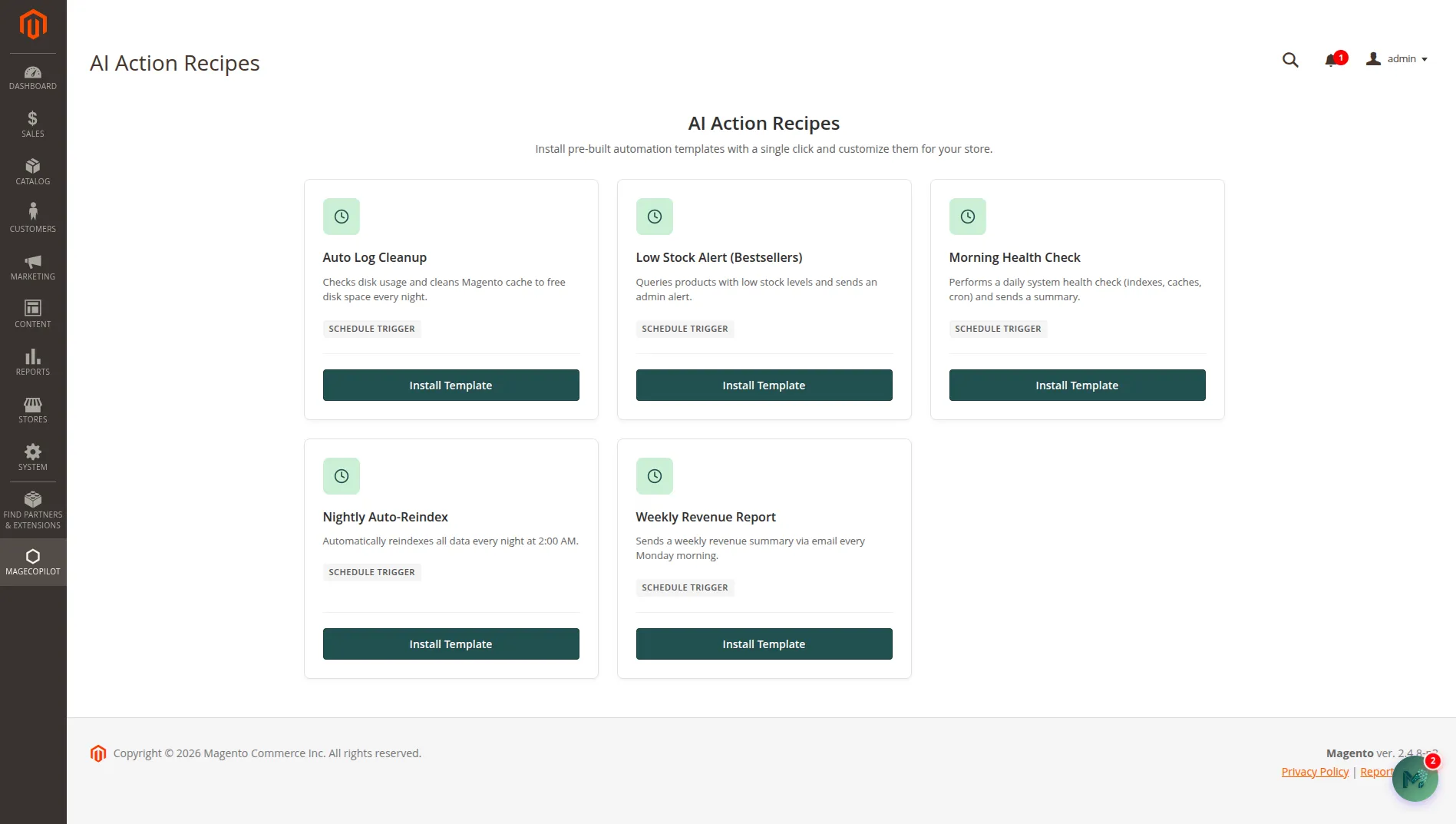Open the notifications bell
The width and height of the screenshot is (1456, 824).
[1335, 60]
